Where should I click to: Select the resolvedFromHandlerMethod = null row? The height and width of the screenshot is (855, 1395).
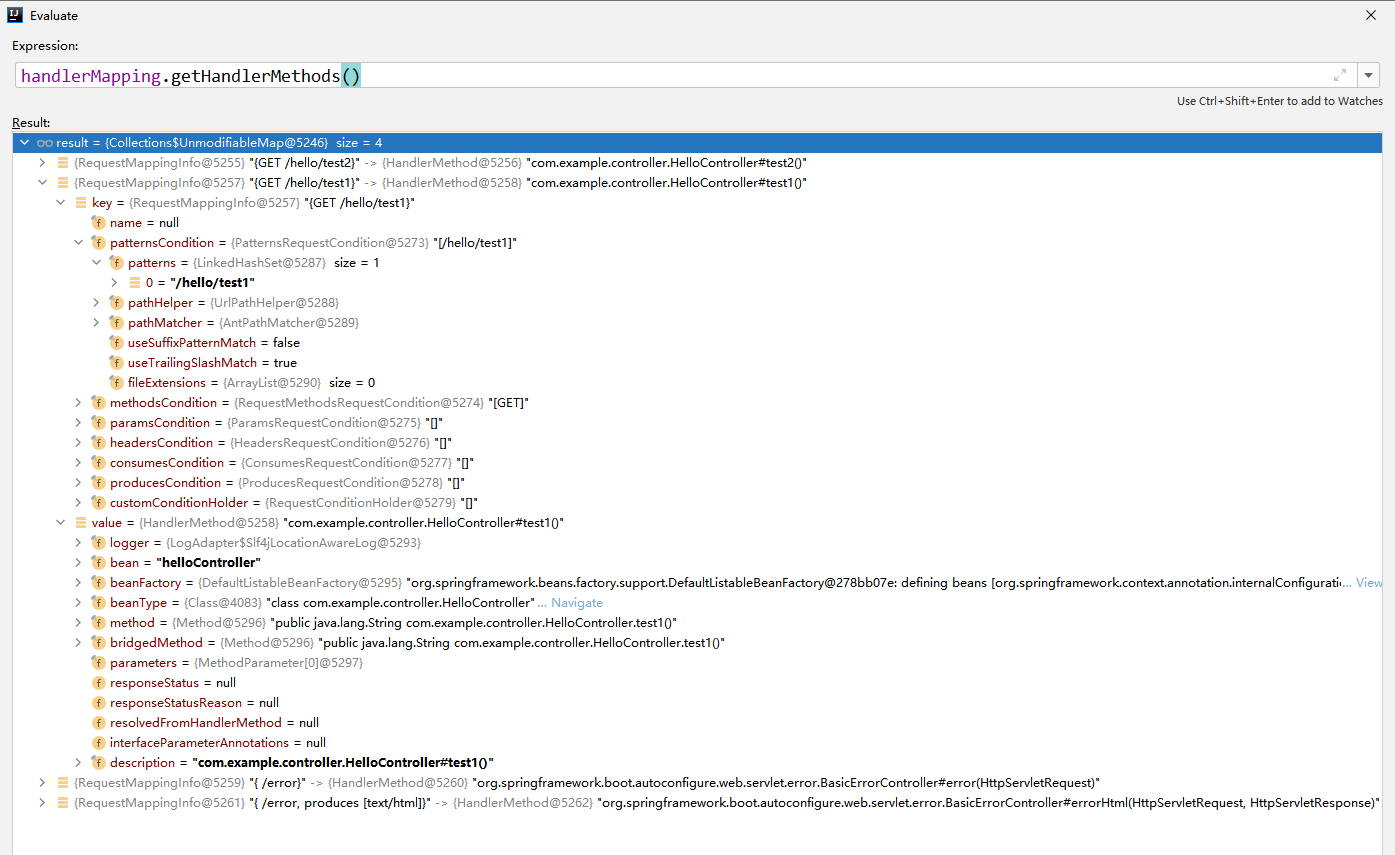point(698,723)
